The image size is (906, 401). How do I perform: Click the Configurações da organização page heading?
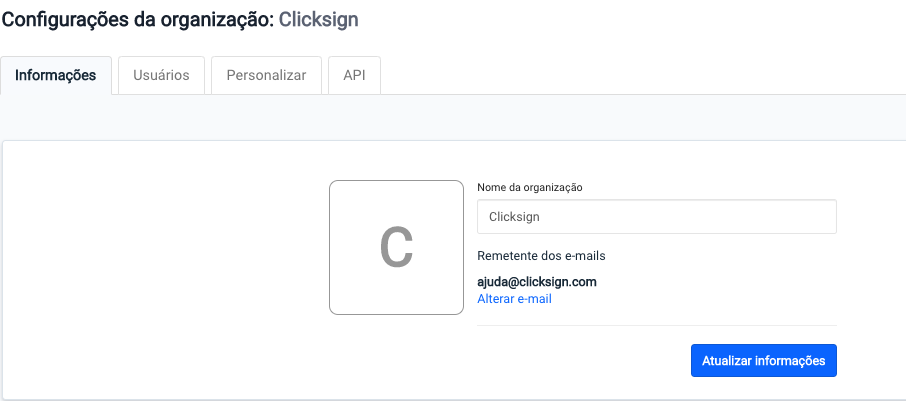[180, 20]
